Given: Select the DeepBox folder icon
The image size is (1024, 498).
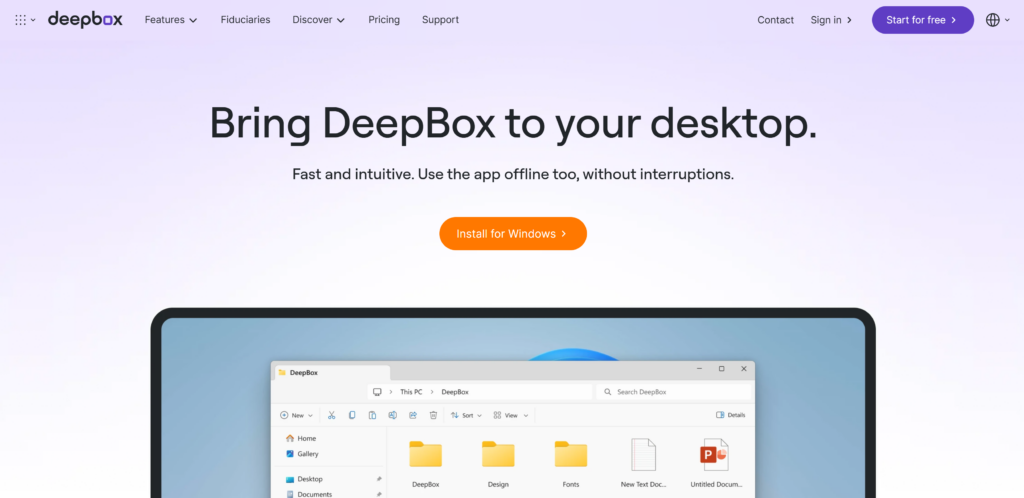Looking at the screenshot, I should tap(426, 454).
